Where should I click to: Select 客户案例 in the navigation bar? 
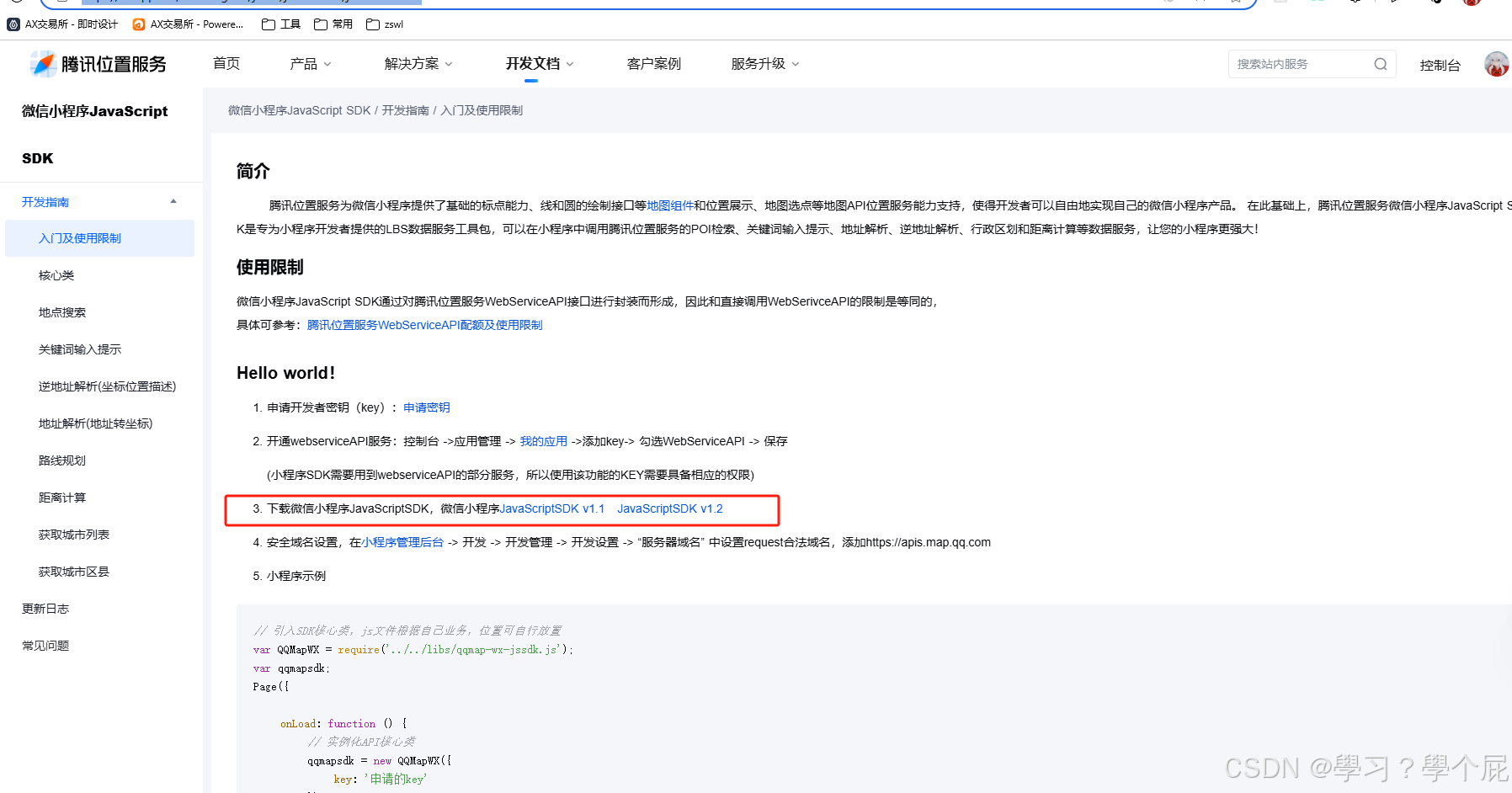(653, 63)
